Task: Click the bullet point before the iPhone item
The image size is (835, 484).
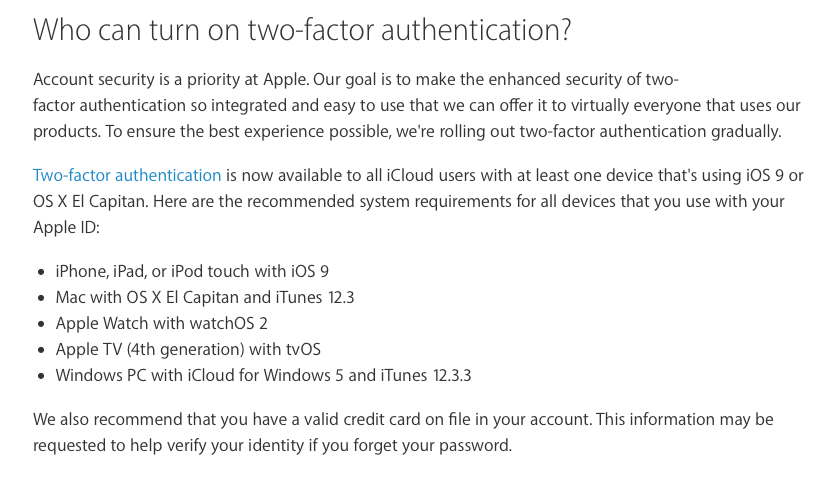Action: [x=41, y=272]
